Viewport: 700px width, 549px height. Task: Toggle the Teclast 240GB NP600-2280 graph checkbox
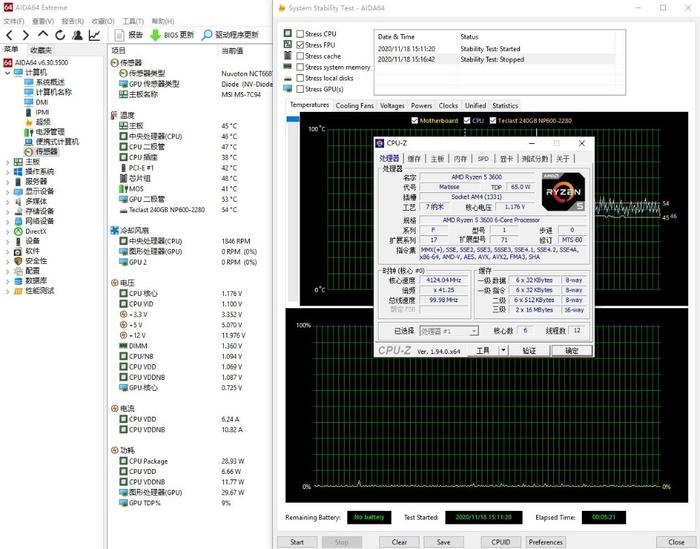tap(493, 121)
